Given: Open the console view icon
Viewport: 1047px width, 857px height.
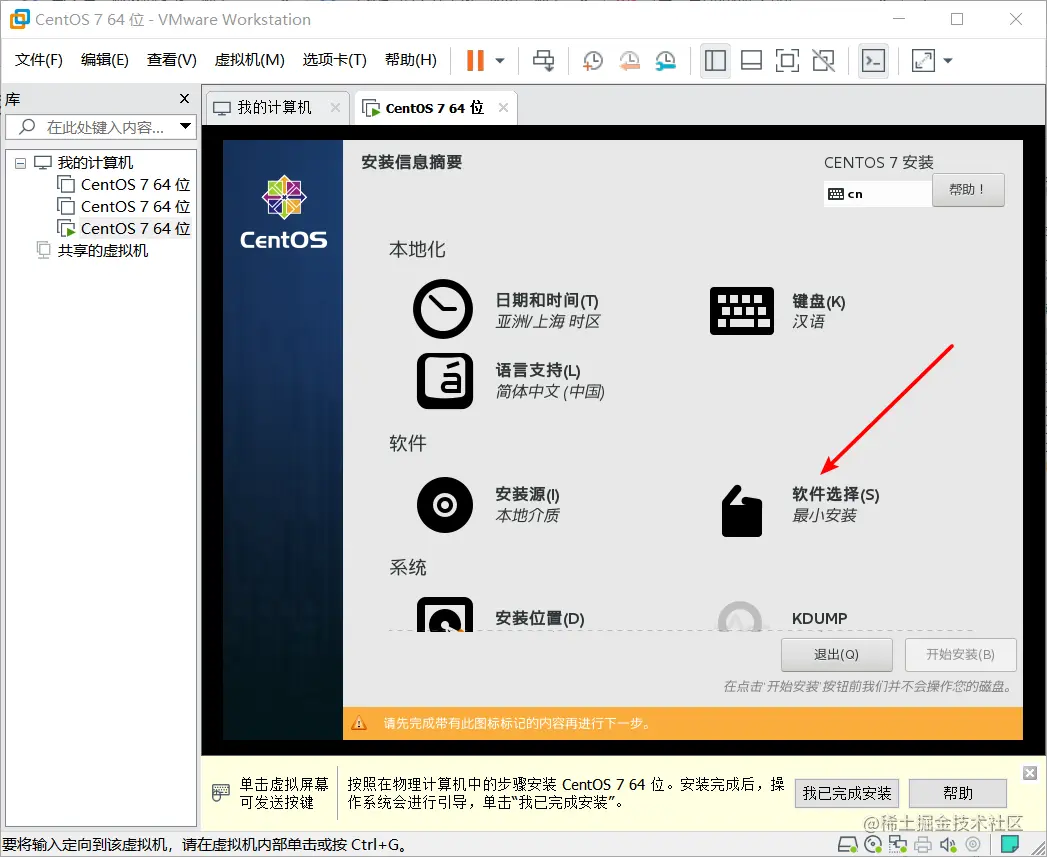Looking at the screenshot, I should pyautogui.click(x=873, y=61).
